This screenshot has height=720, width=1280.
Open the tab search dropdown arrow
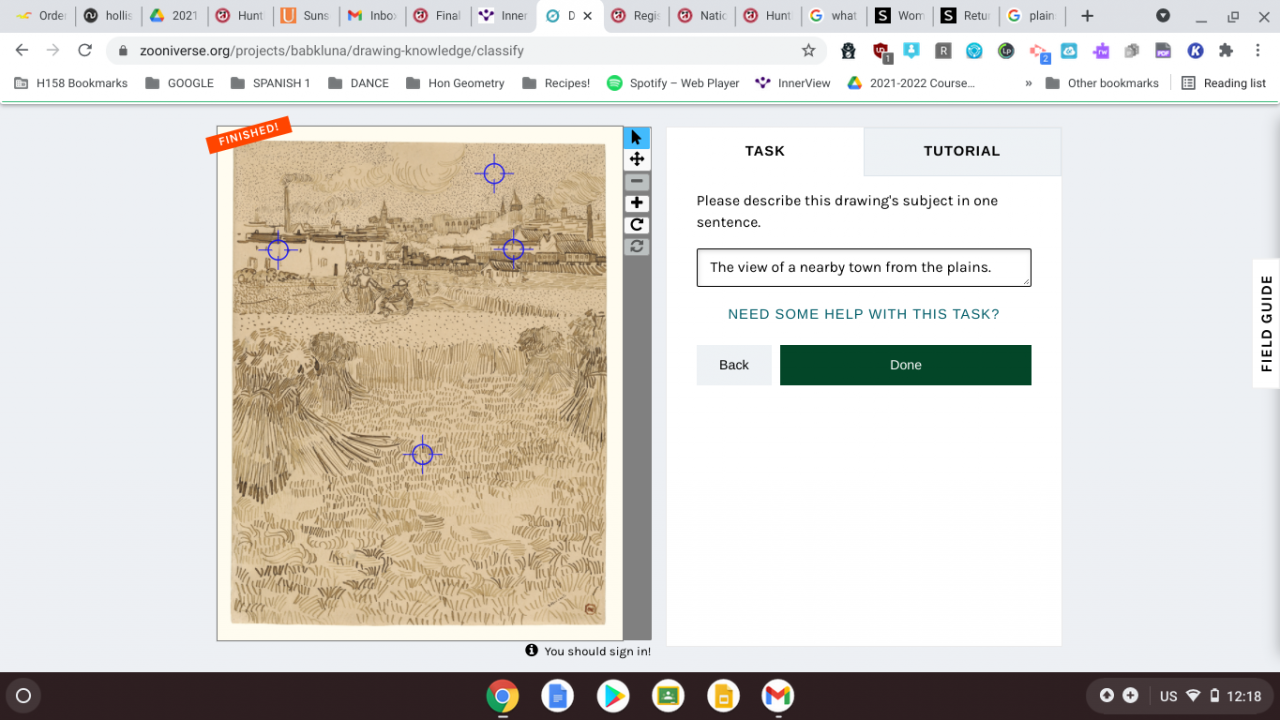coord(1163,16)
